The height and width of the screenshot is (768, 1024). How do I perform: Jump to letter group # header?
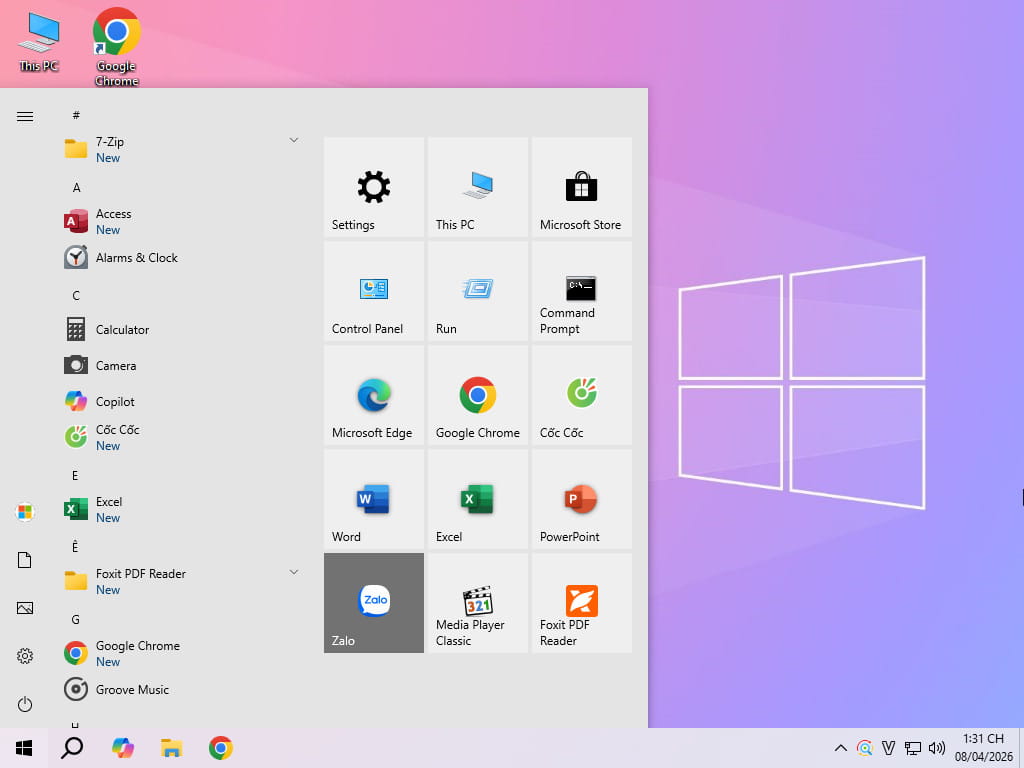[76, 115]
